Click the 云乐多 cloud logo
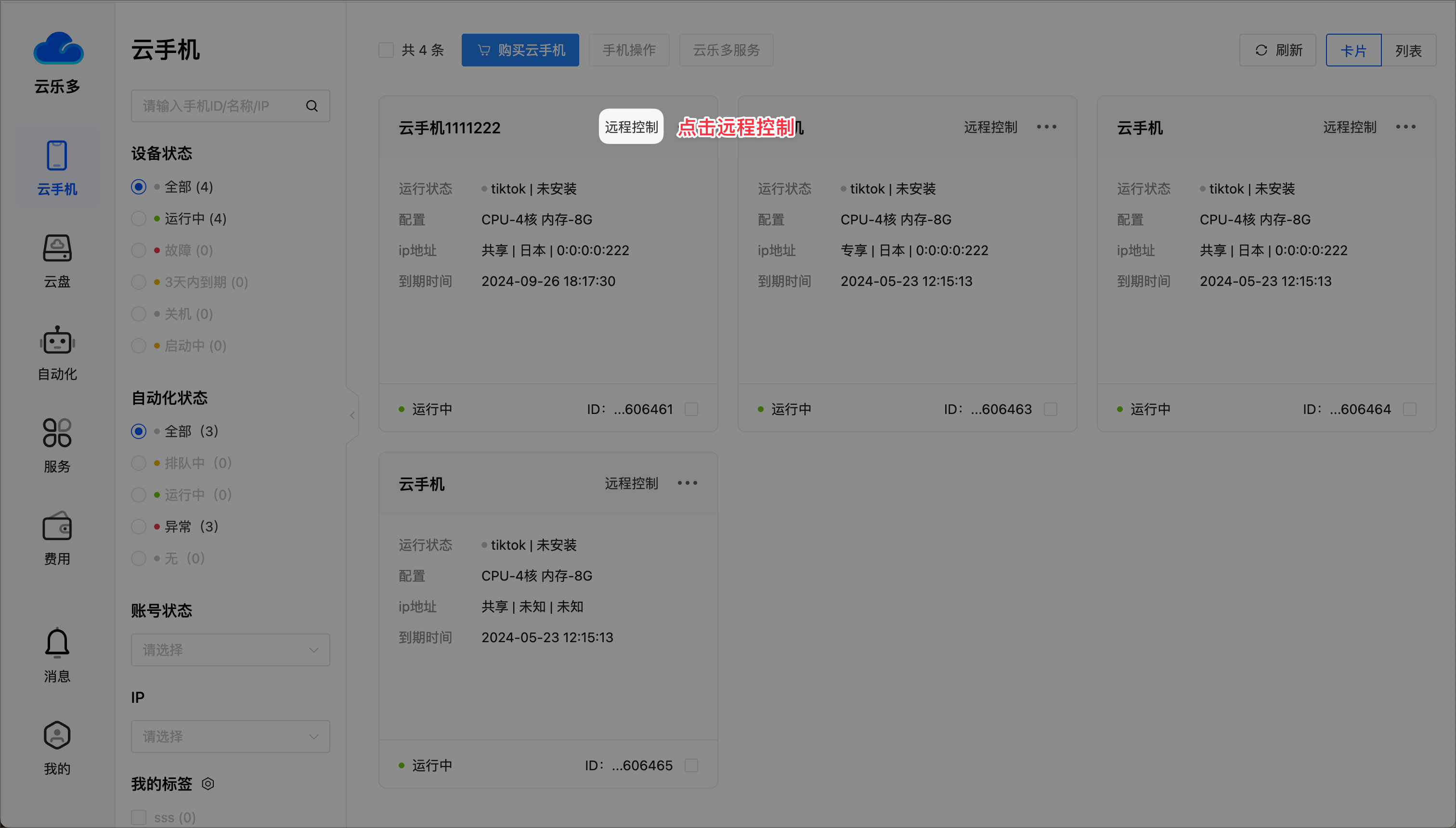This screenshot has width=1456, height=828. (58, 48)
